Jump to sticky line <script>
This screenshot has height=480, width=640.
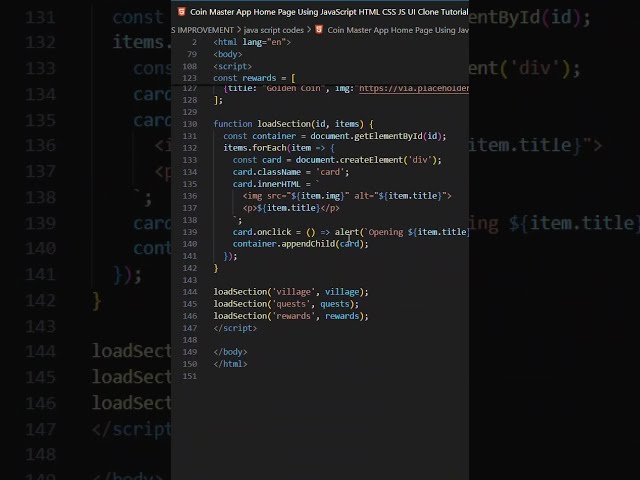(x=232, y=66)
